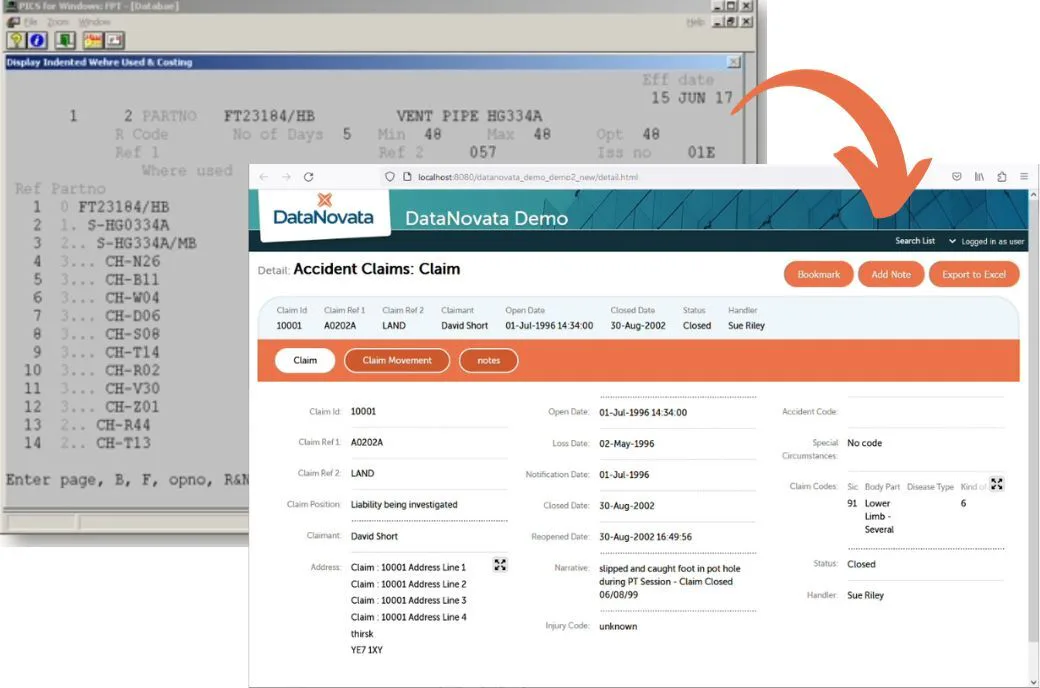Switch to the notes tab
Viewport: 1040px width, 688px height.
pos(488,360)
